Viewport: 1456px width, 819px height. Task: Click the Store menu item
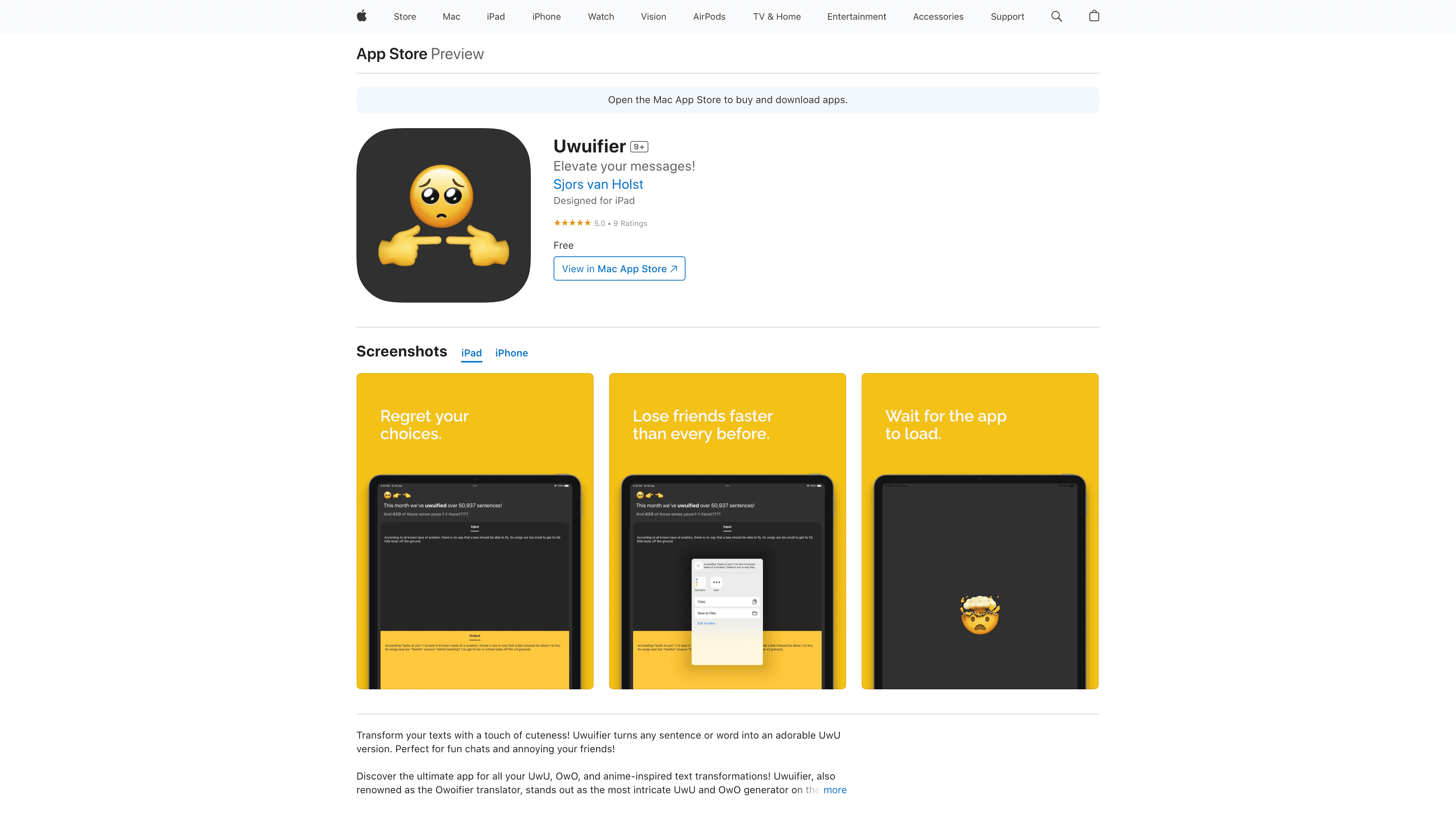(x=404, y=16)
